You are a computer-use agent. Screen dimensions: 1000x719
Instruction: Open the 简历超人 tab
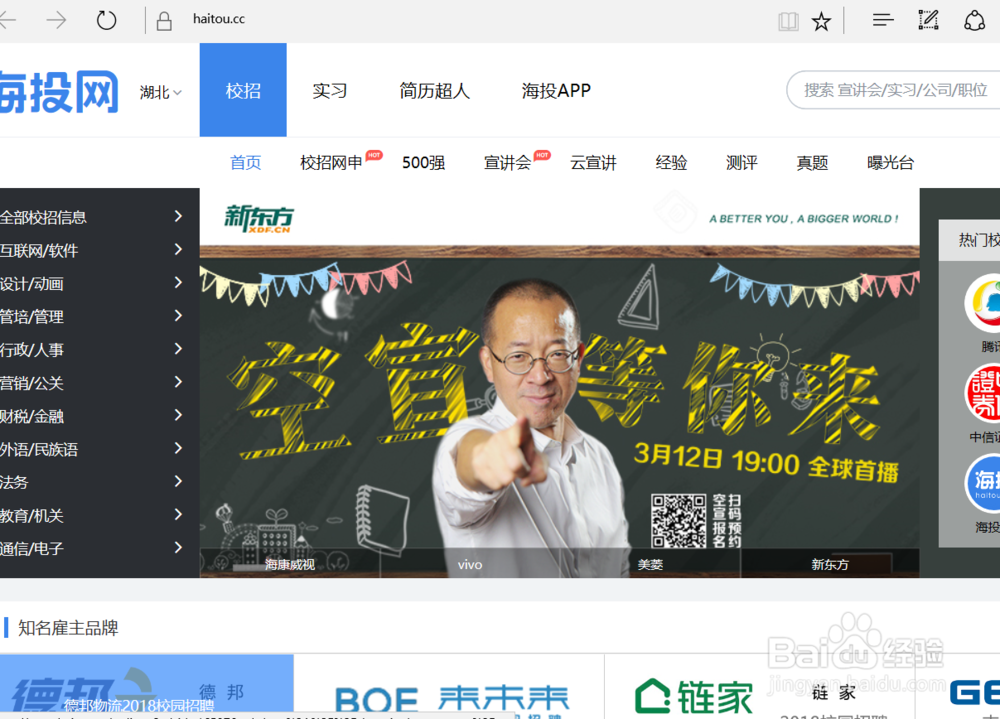(x=434, y=91)
